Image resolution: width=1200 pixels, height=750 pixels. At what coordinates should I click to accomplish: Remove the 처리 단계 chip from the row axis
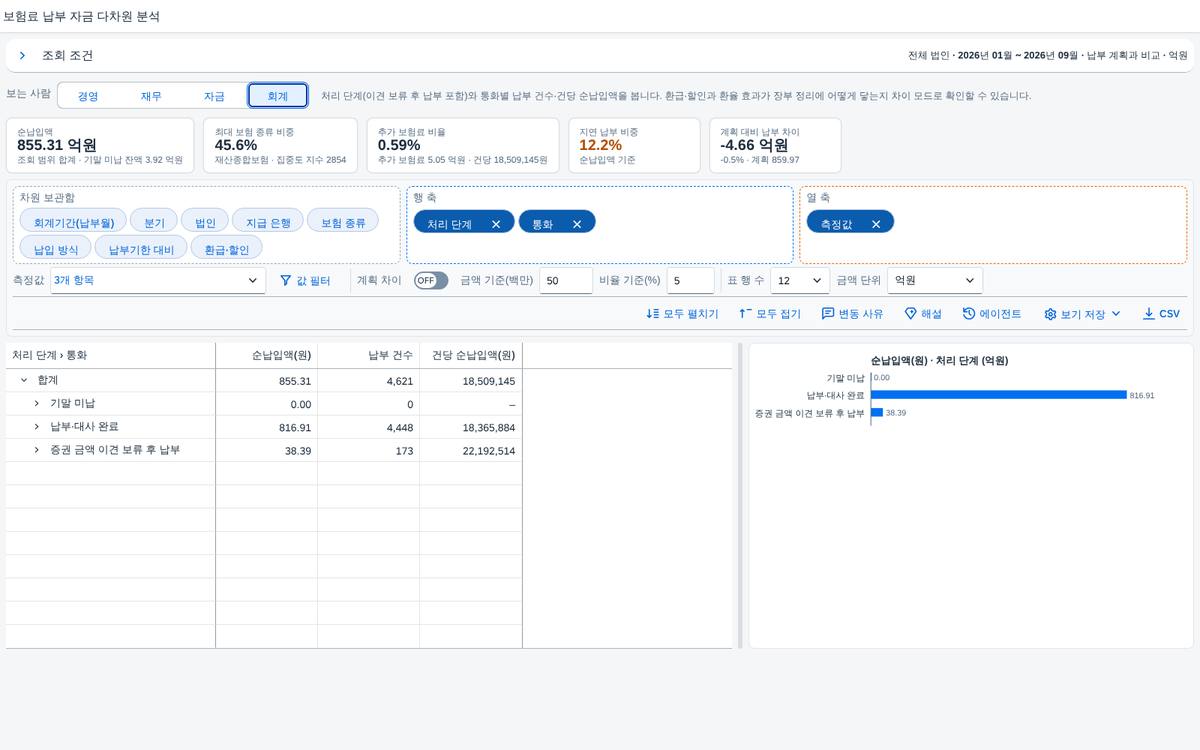pos(496,224)
